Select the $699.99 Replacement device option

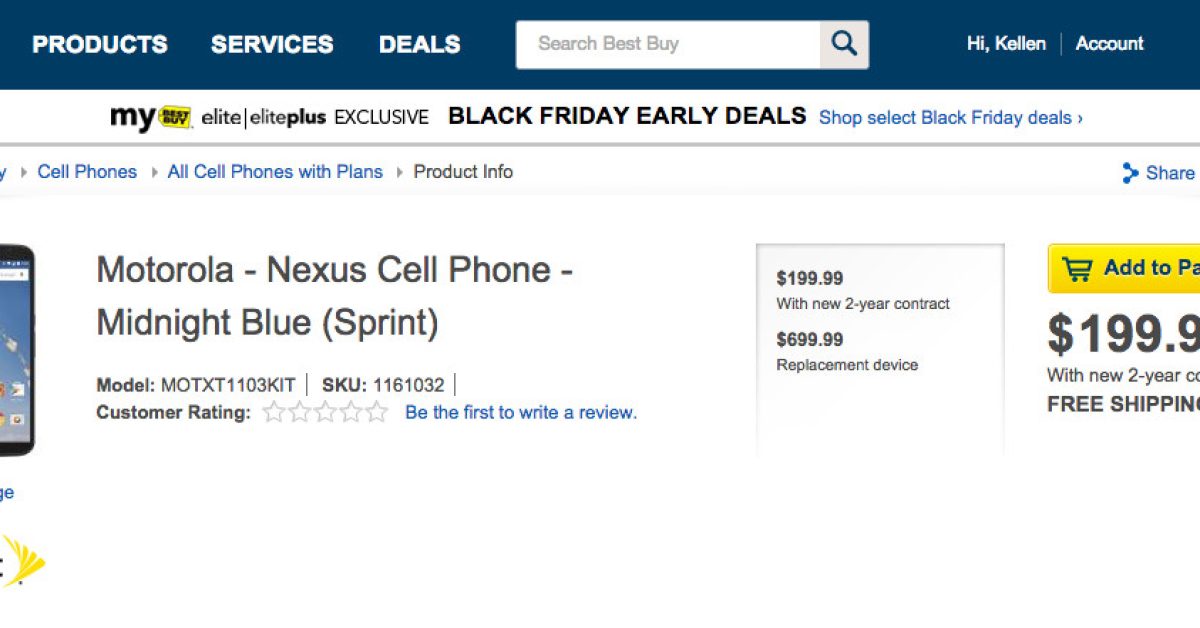click(x=846, y=351)
